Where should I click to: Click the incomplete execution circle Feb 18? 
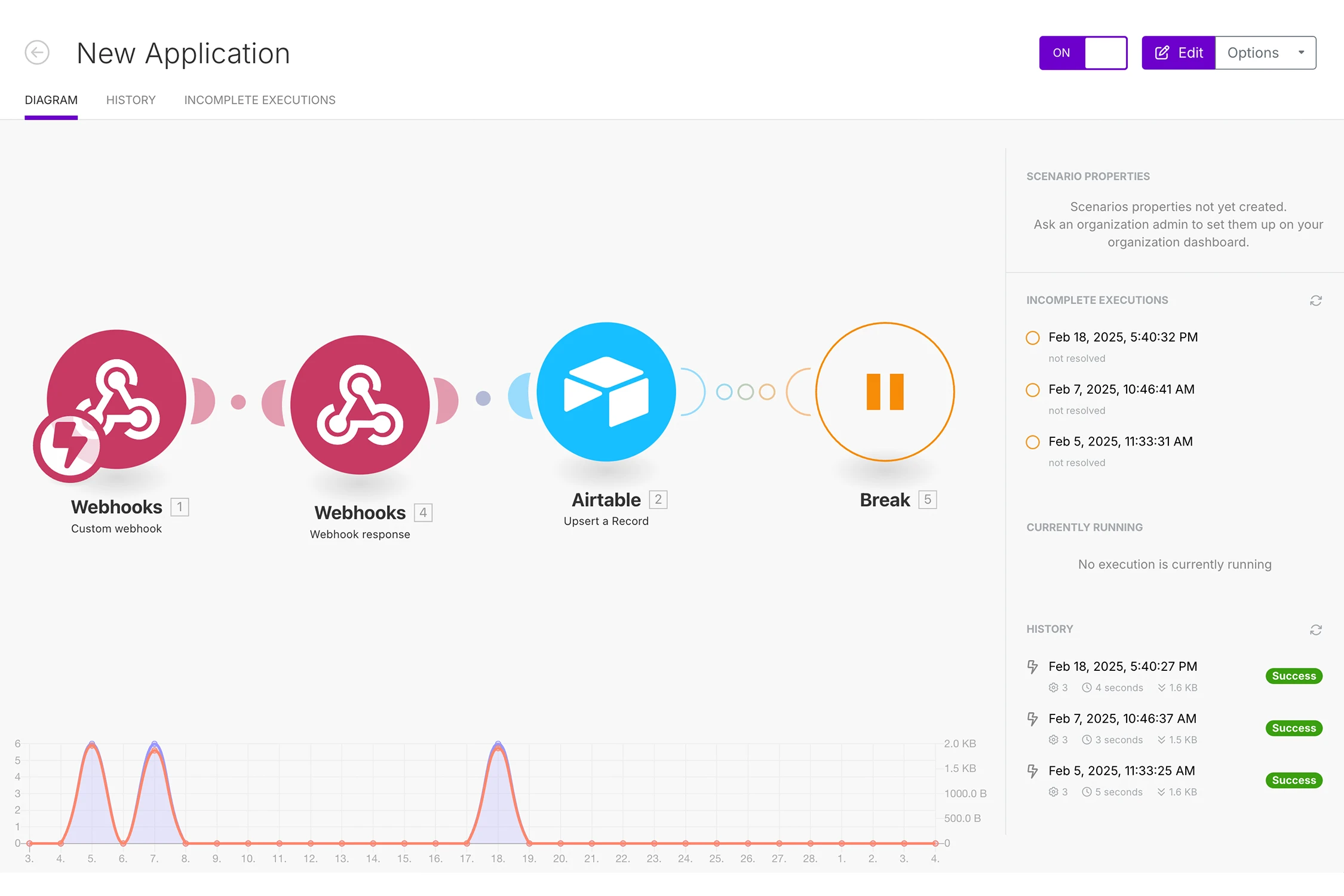[1032, 337]
